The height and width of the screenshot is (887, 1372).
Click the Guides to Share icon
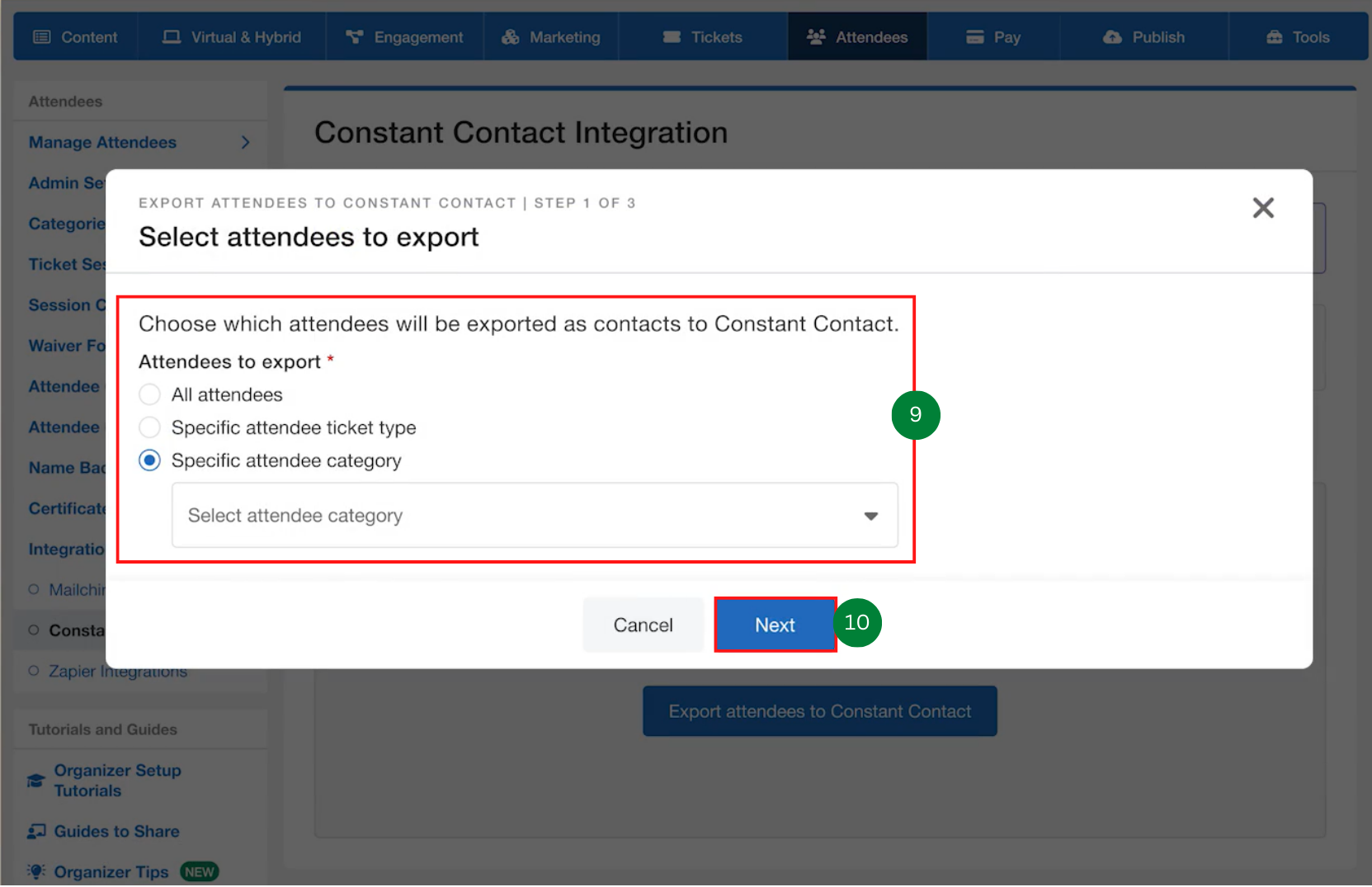pyautogui.click(x=36, y=832)
